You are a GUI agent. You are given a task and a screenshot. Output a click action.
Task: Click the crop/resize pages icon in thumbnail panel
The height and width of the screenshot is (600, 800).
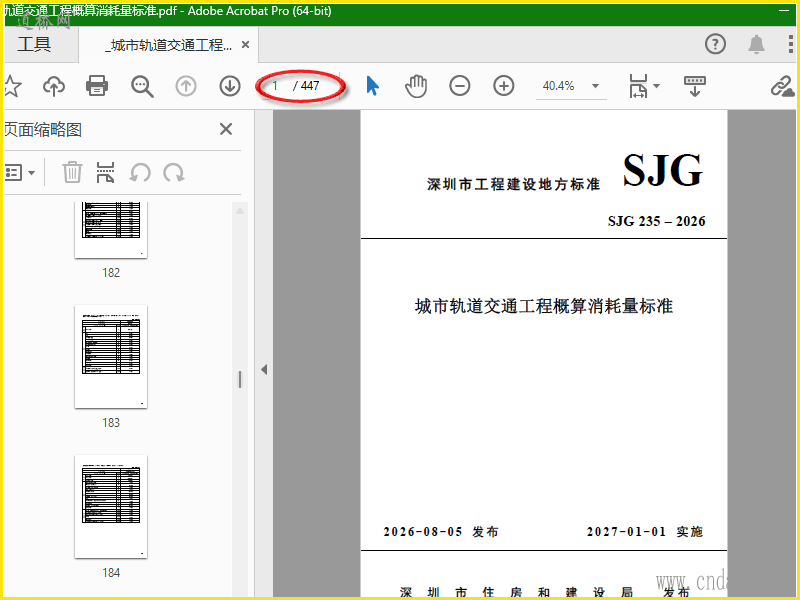click(105, 172)
